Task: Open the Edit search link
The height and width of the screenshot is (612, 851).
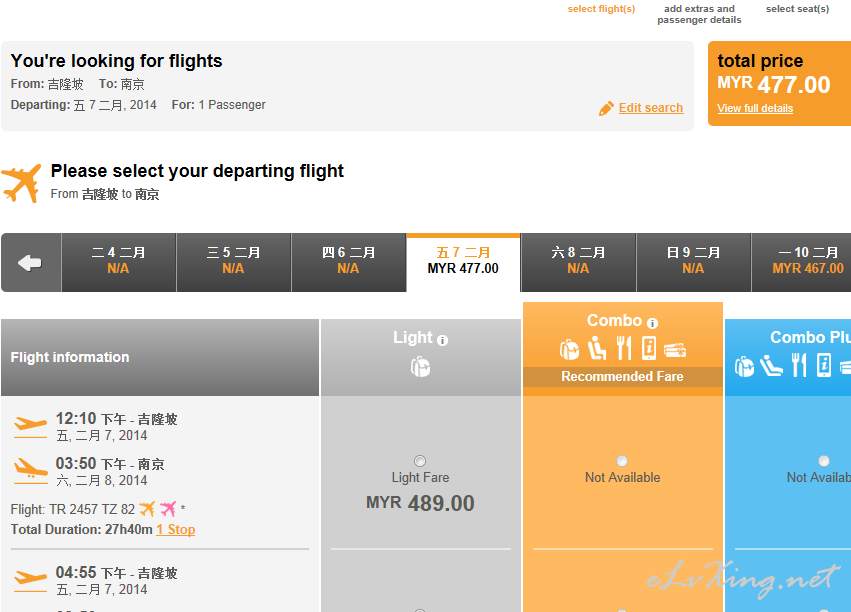Action: [x=651, y=108]
